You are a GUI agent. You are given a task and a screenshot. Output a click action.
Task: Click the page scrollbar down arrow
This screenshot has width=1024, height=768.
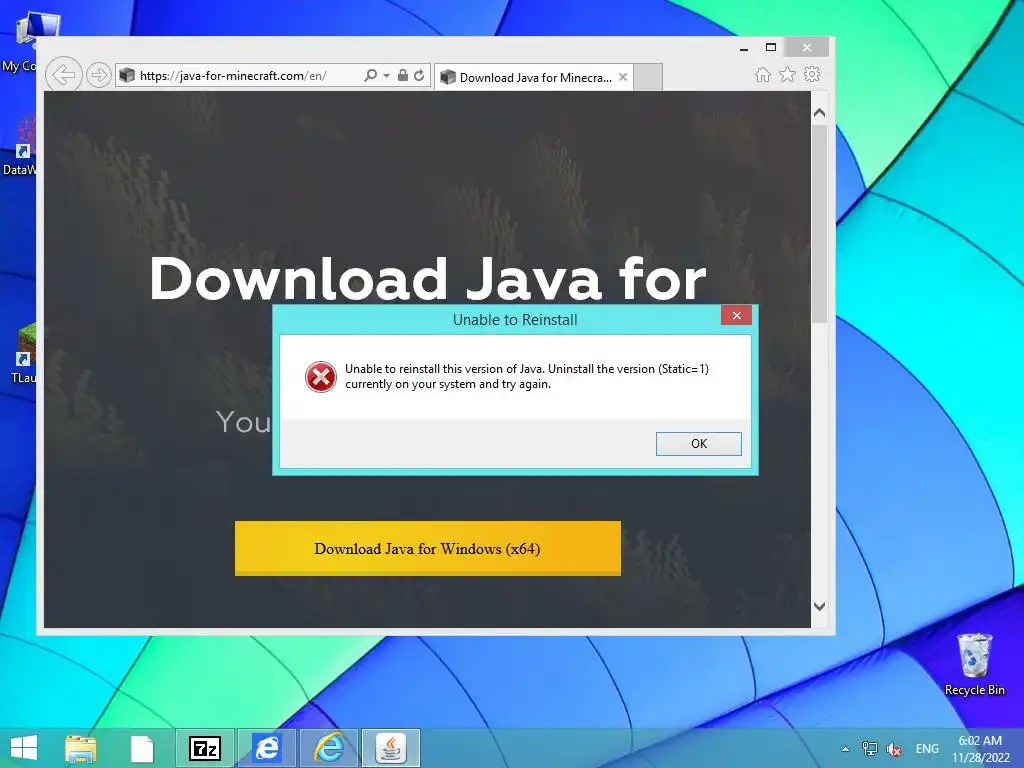click(820, 606)
